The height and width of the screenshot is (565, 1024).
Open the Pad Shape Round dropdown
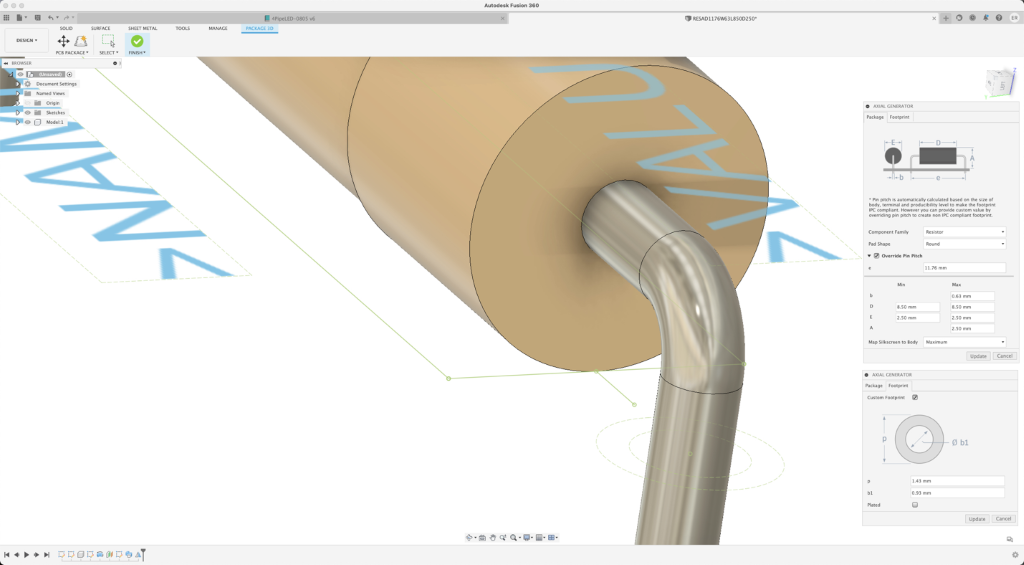pos(965,244)
